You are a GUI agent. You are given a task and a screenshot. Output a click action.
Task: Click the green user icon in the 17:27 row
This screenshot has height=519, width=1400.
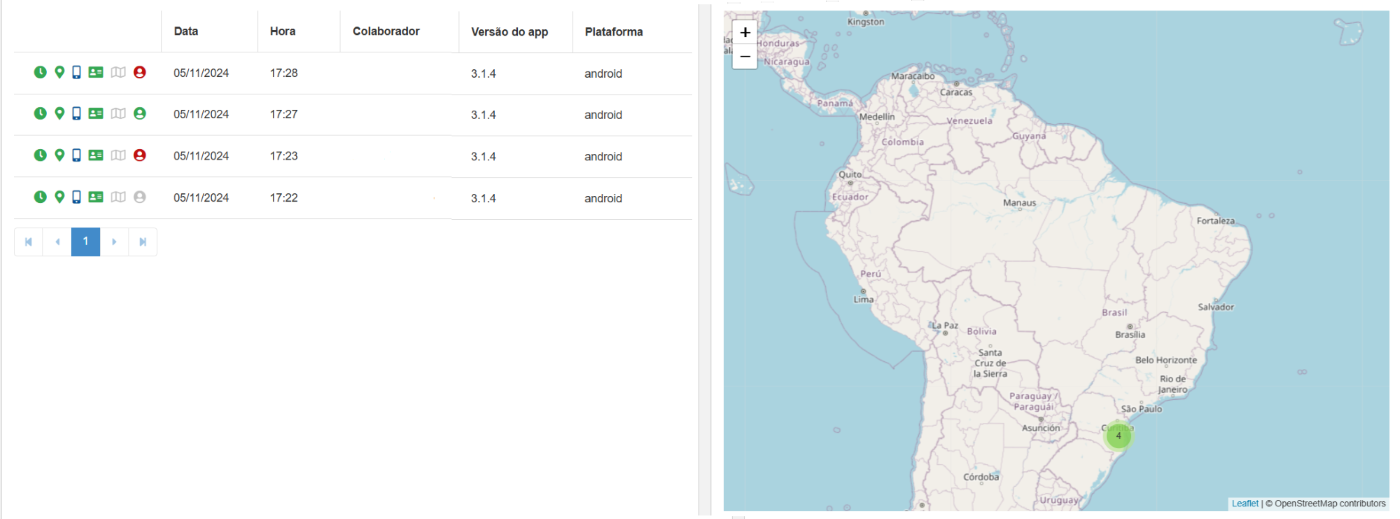coord(140,114)
